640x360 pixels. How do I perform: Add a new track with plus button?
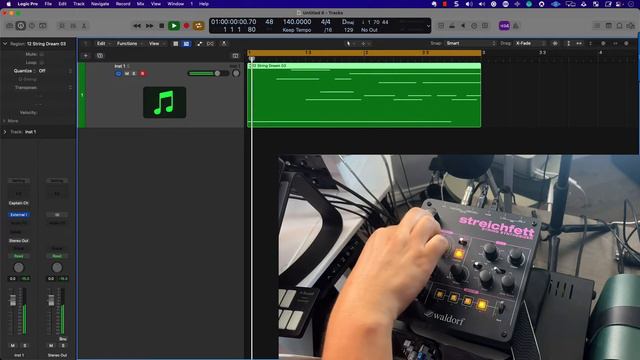(86, 56)
